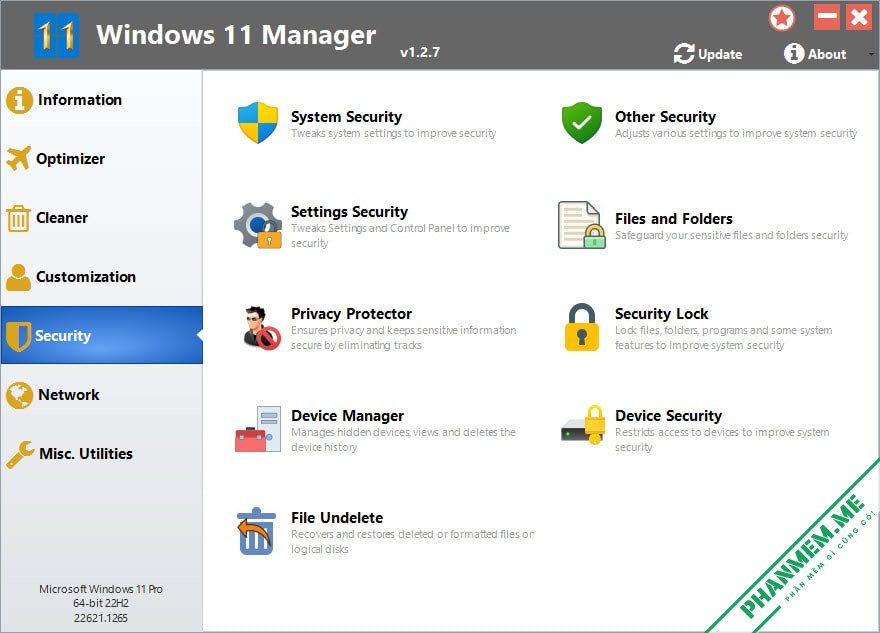The width and height of the screenshot is (880, 633).
Task: Click the Customization user icon
Action: click(x=19, y=277)
